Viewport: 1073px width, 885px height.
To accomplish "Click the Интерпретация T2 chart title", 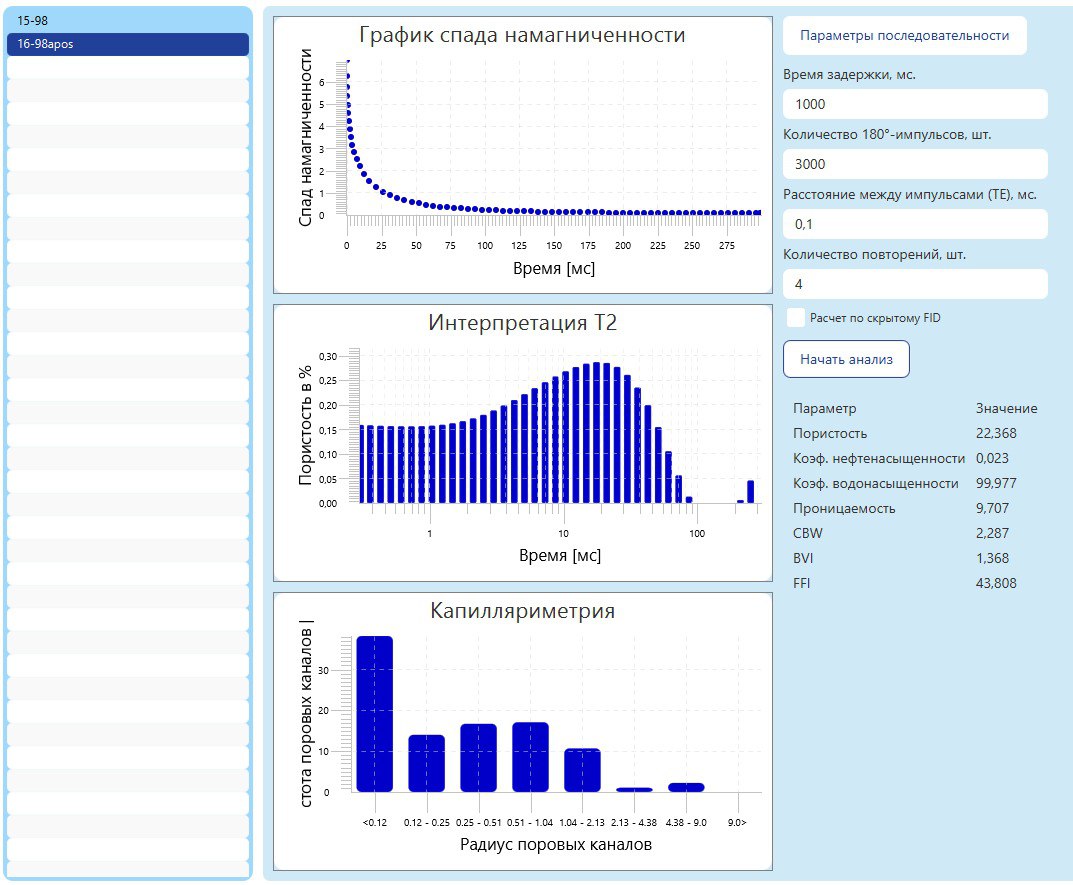I will (522, 322).
